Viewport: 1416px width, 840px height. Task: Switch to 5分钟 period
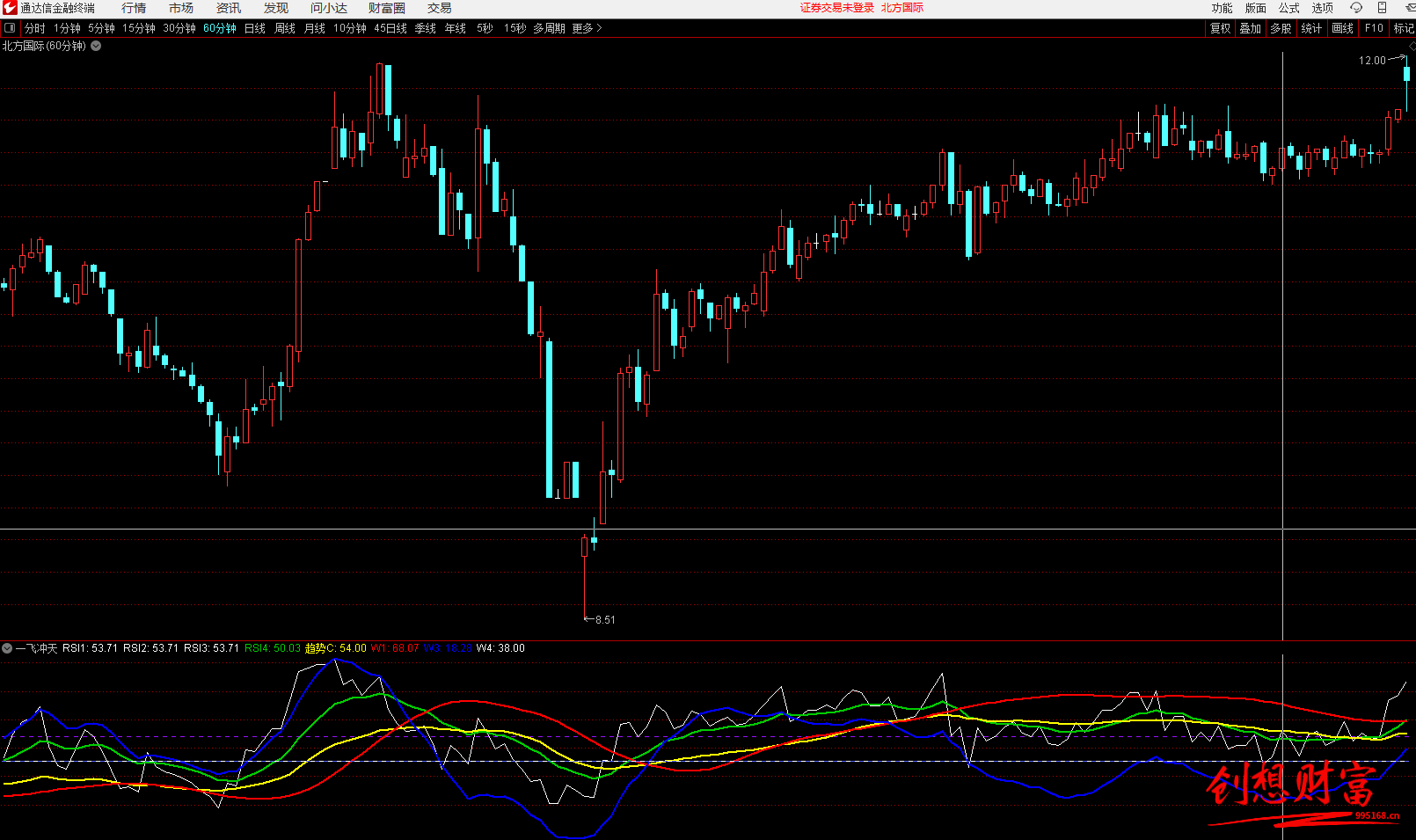[x=101, y=28]
